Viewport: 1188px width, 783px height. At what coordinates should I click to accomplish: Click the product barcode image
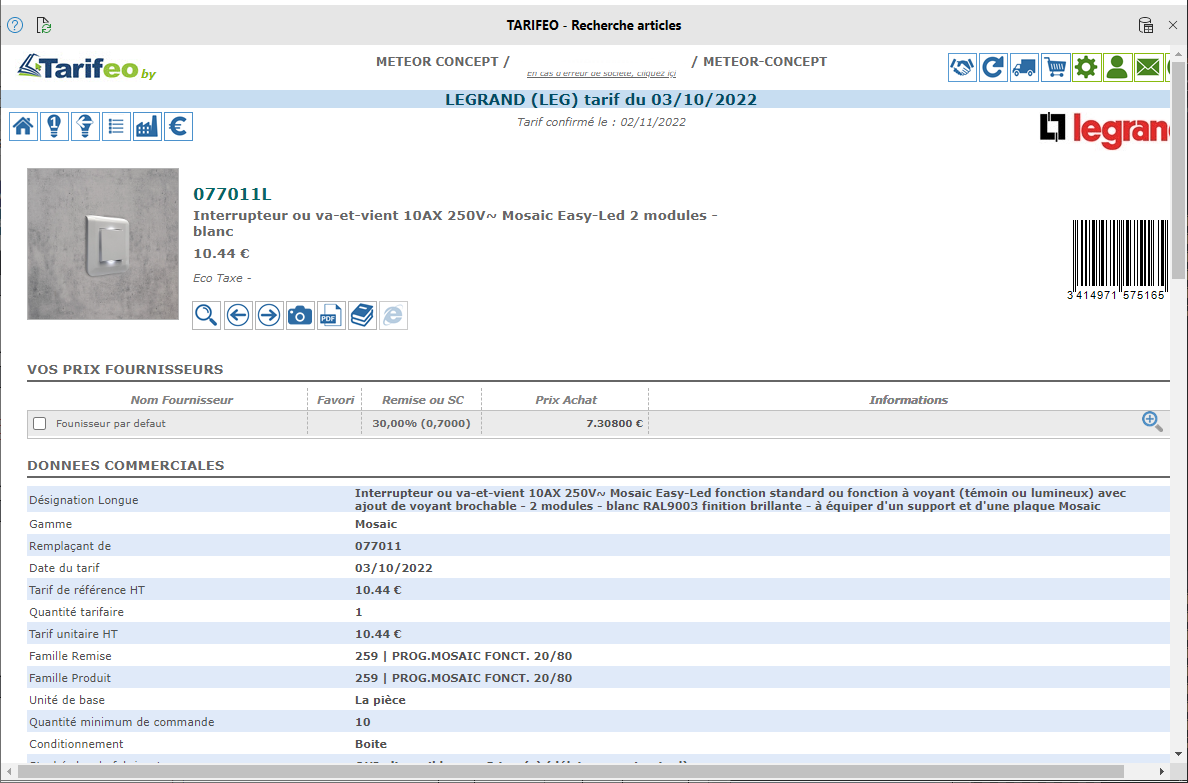(x=1118, y=261)
